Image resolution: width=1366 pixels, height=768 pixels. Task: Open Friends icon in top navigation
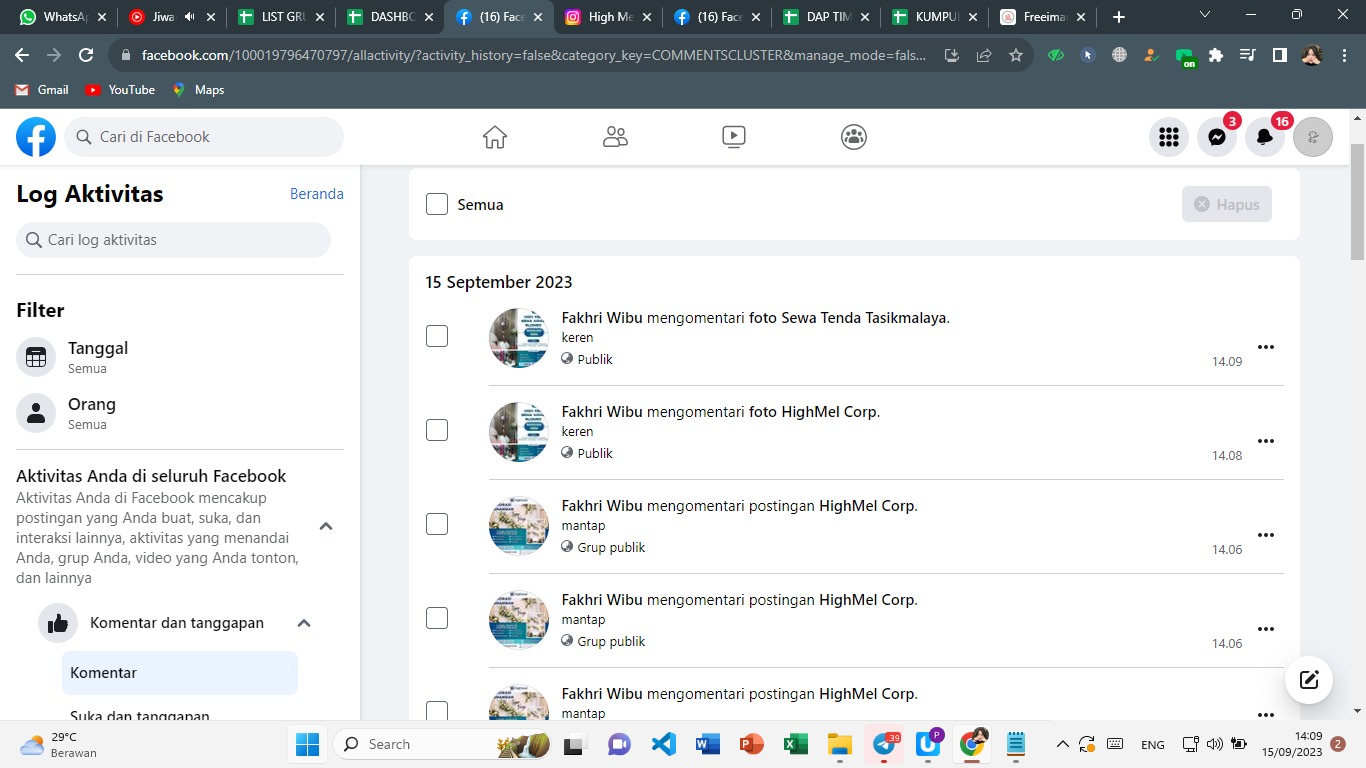click(615, 137)
